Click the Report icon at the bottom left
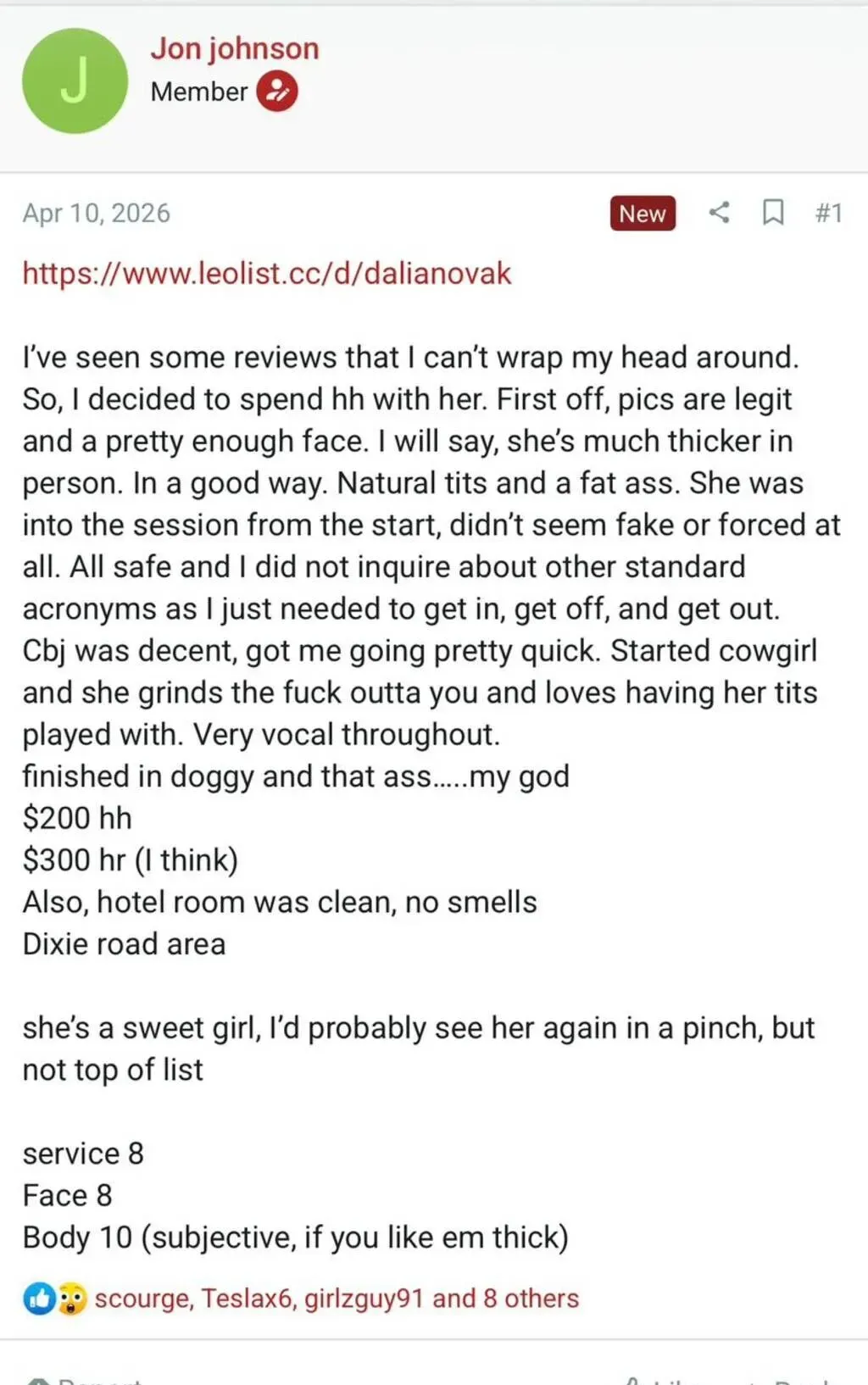This screenshot has width=868, height=1385. pos(37,1381)
